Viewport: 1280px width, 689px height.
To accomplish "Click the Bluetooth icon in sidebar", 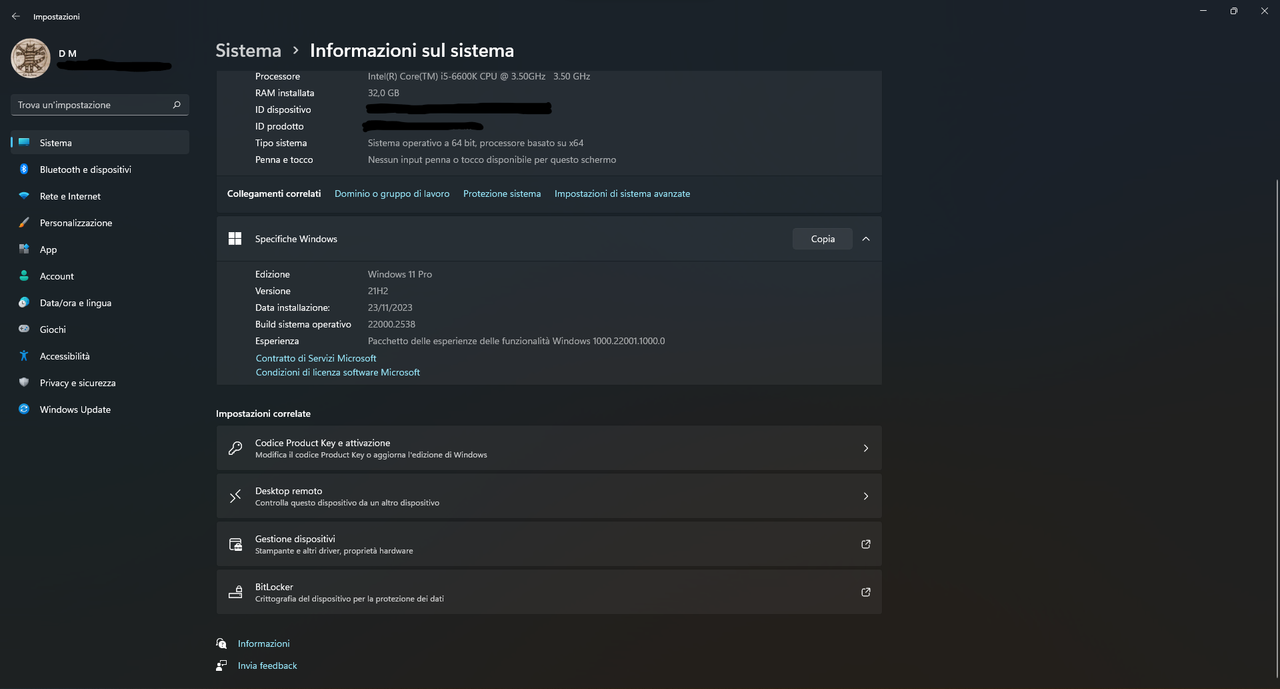I will coord(24,169).
